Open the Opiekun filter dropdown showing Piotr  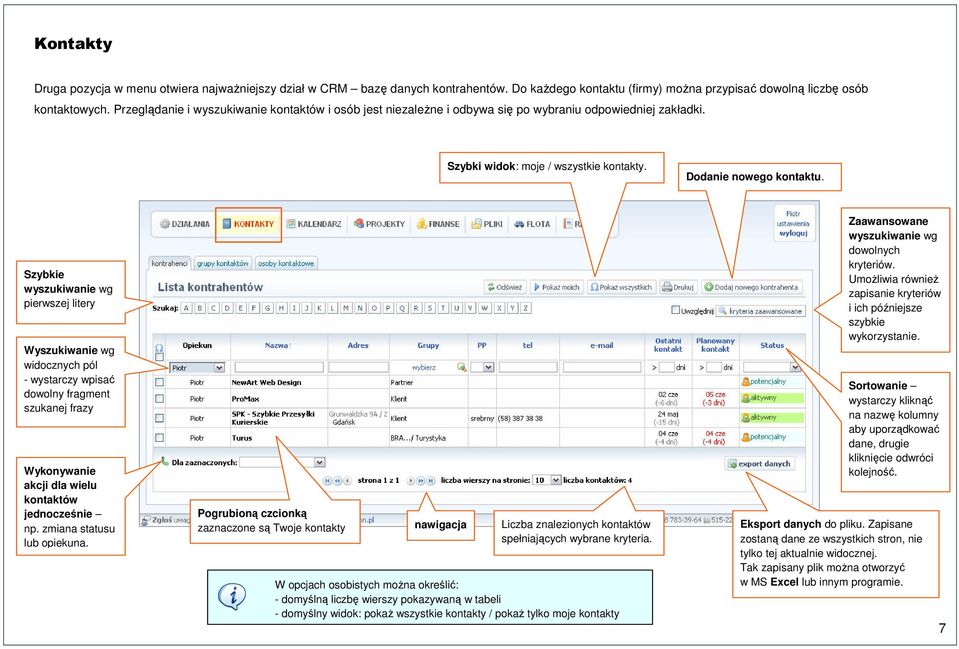[x=197, y=368]
